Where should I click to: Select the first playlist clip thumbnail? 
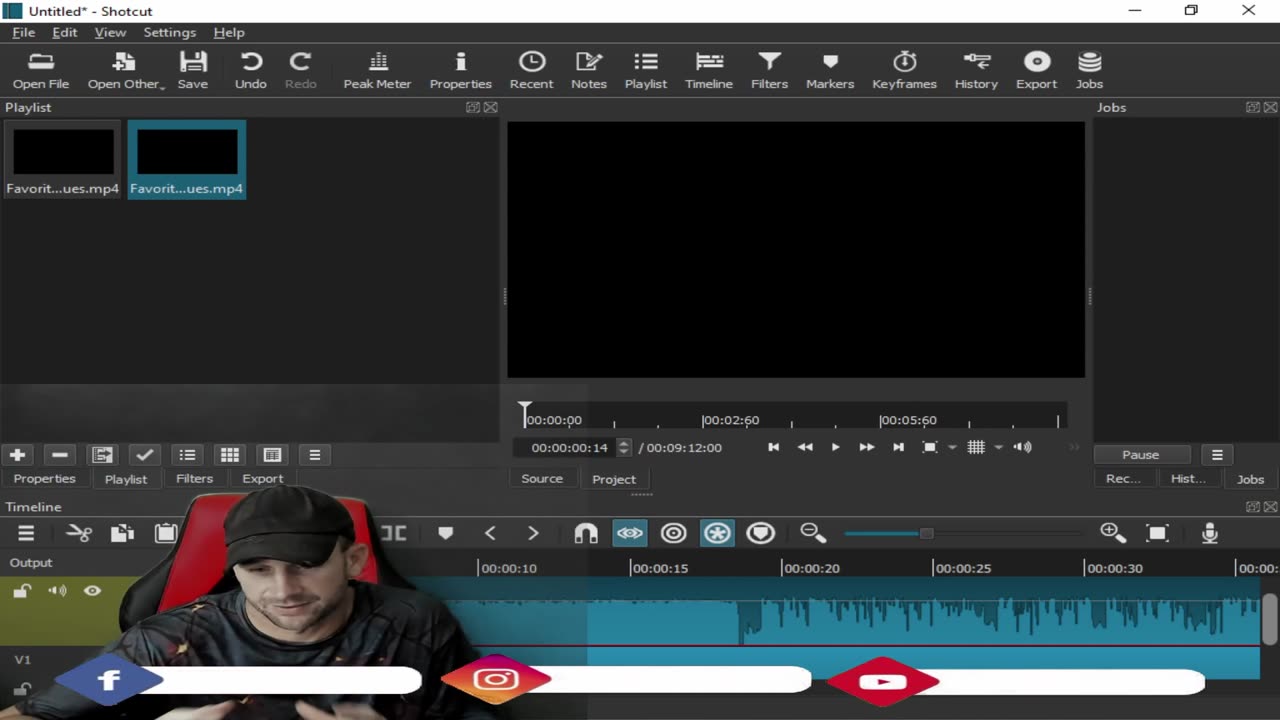point(62,159)
